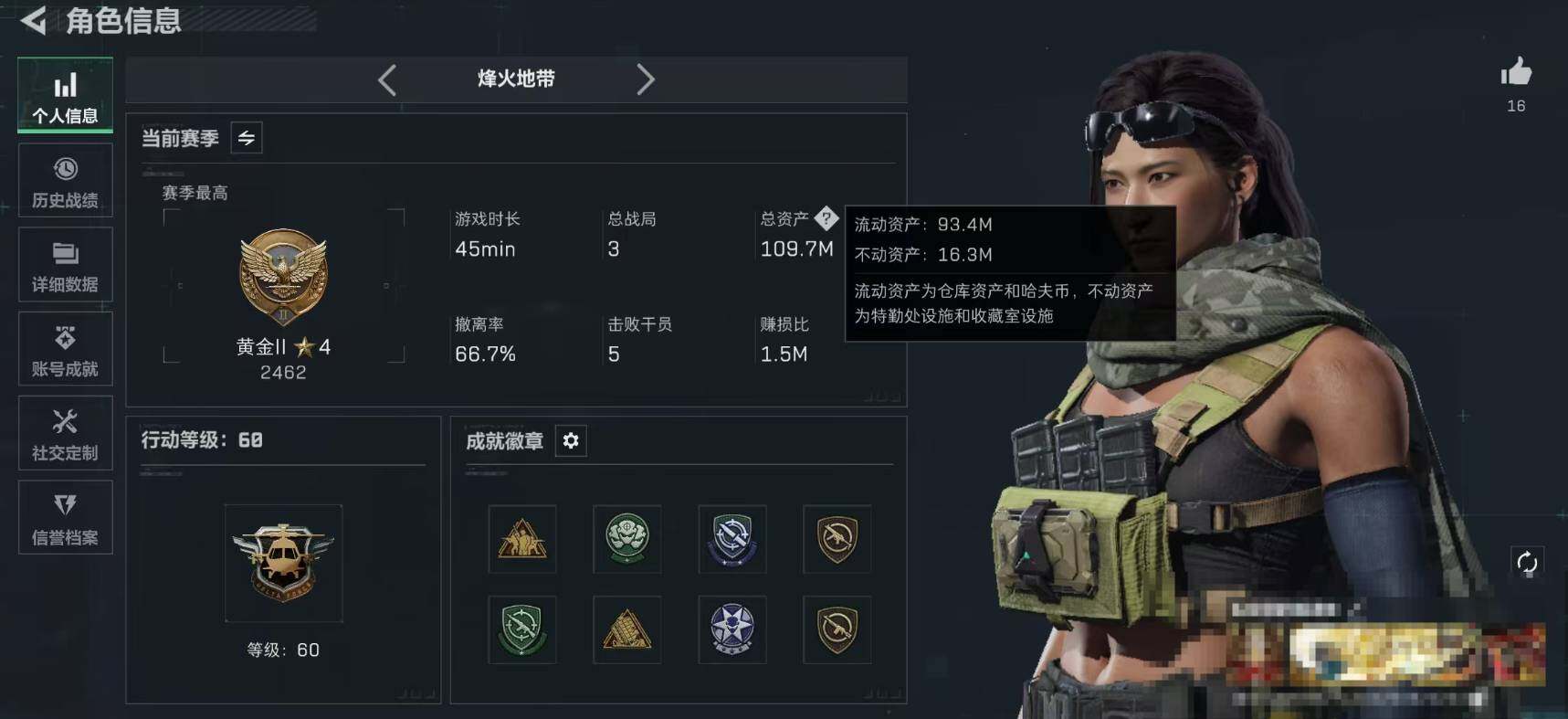Like this player with the thumbs-up
The width and height of the screenshot is (1568, 719).
pos(1516,72)
